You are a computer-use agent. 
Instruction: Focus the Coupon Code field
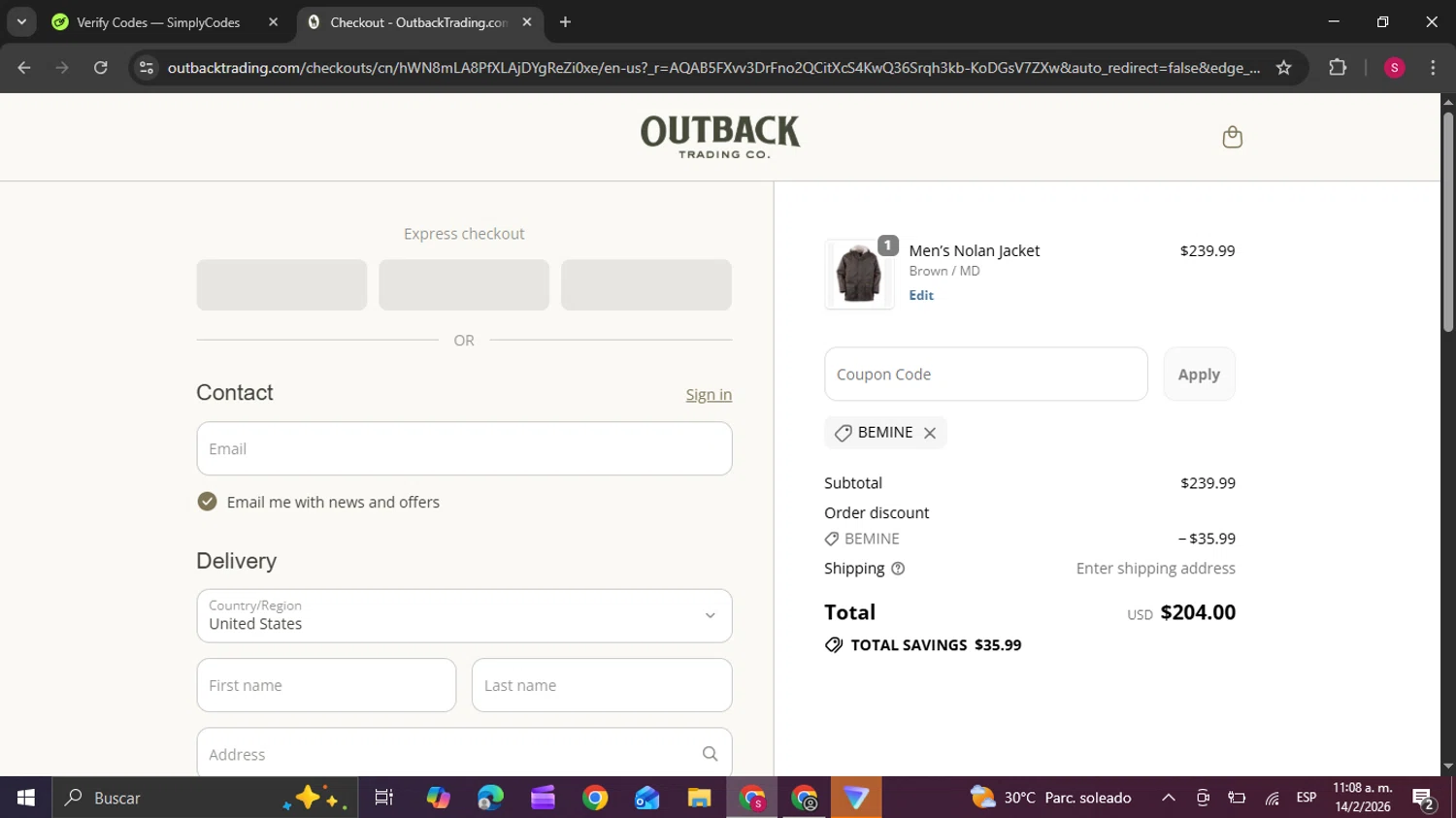coord(986,375)
